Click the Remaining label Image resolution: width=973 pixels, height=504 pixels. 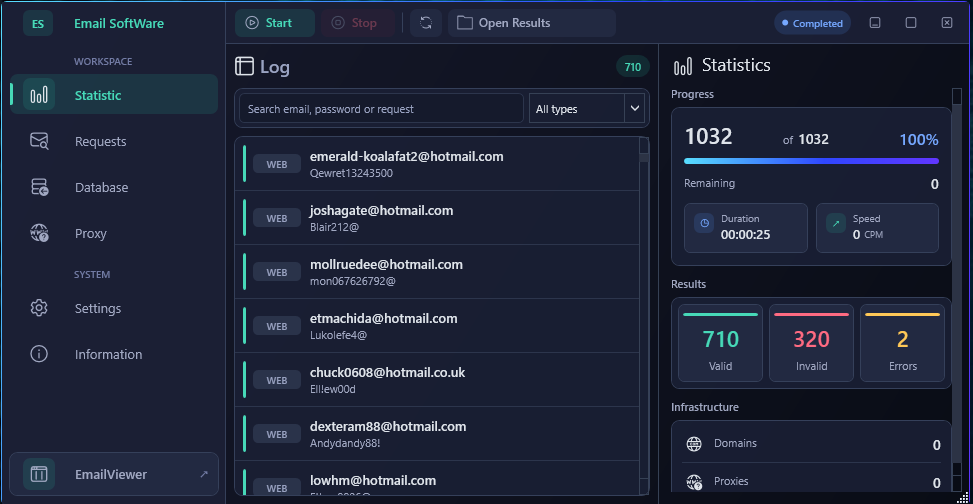[x=709, y=184]
